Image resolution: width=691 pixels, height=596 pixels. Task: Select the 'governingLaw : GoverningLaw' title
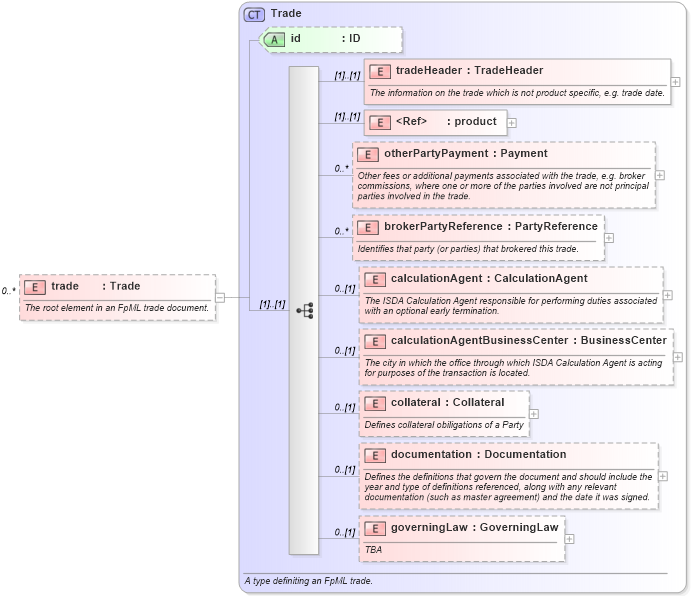tap(475, 528)
